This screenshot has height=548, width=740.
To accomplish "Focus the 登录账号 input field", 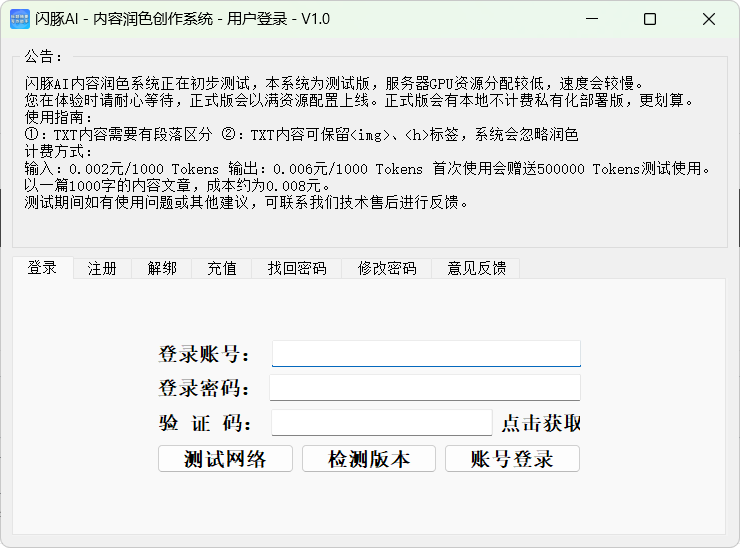I will pyautogui.click(x=426, y=354).
